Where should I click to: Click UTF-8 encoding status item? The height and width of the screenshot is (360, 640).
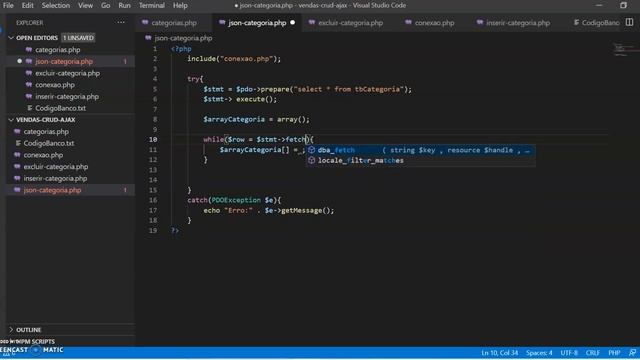click(x=569, y=353)
